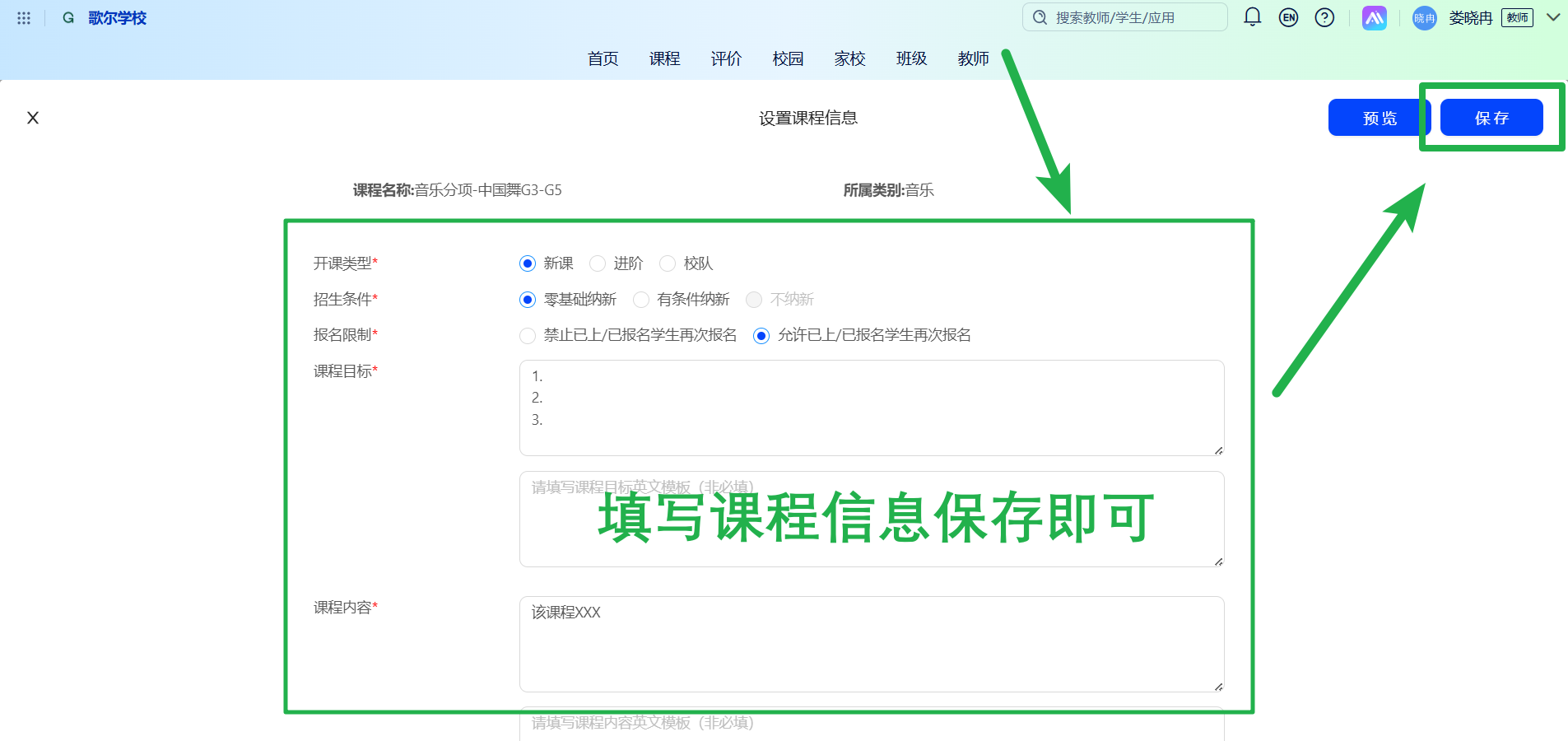1568x741 pixels.
Task: Open the 家校 menu
Action: tap(849, 58)
